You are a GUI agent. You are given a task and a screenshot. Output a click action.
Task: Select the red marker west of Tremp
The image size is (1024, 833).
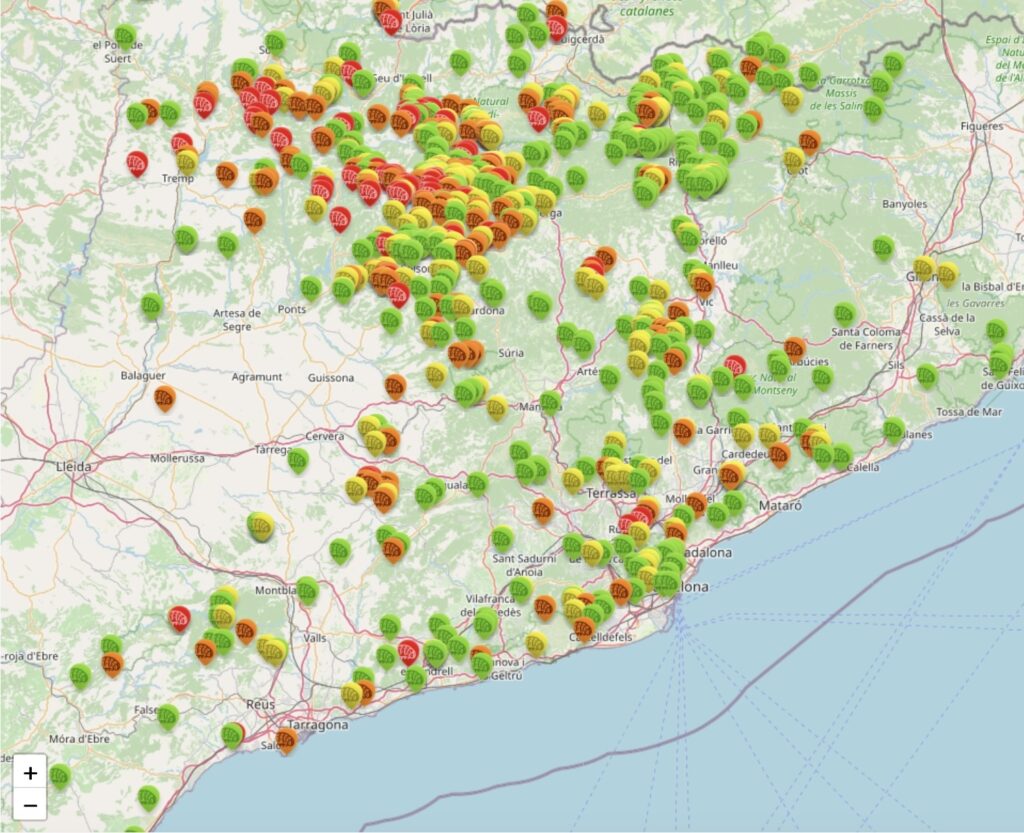[x=137, y=162]
